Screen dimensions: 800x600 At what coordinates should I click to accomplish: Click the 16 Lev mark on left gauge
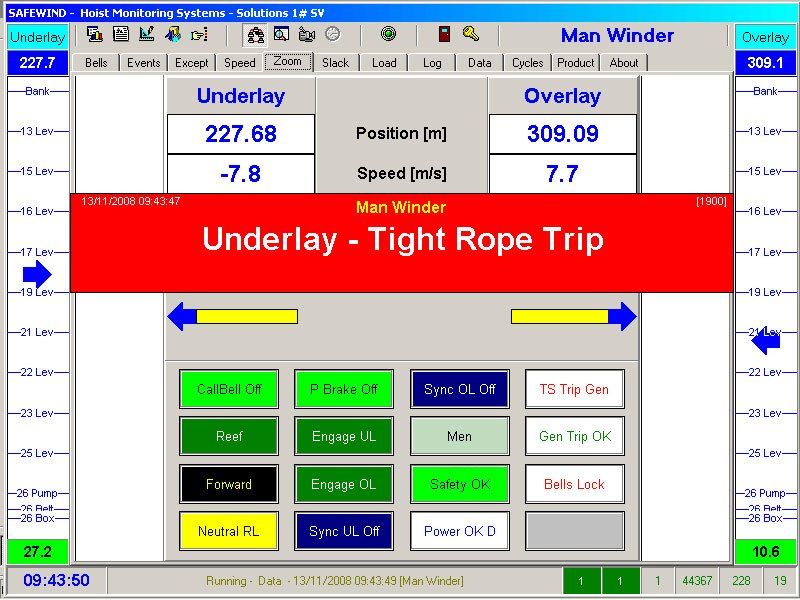[38, 211]
